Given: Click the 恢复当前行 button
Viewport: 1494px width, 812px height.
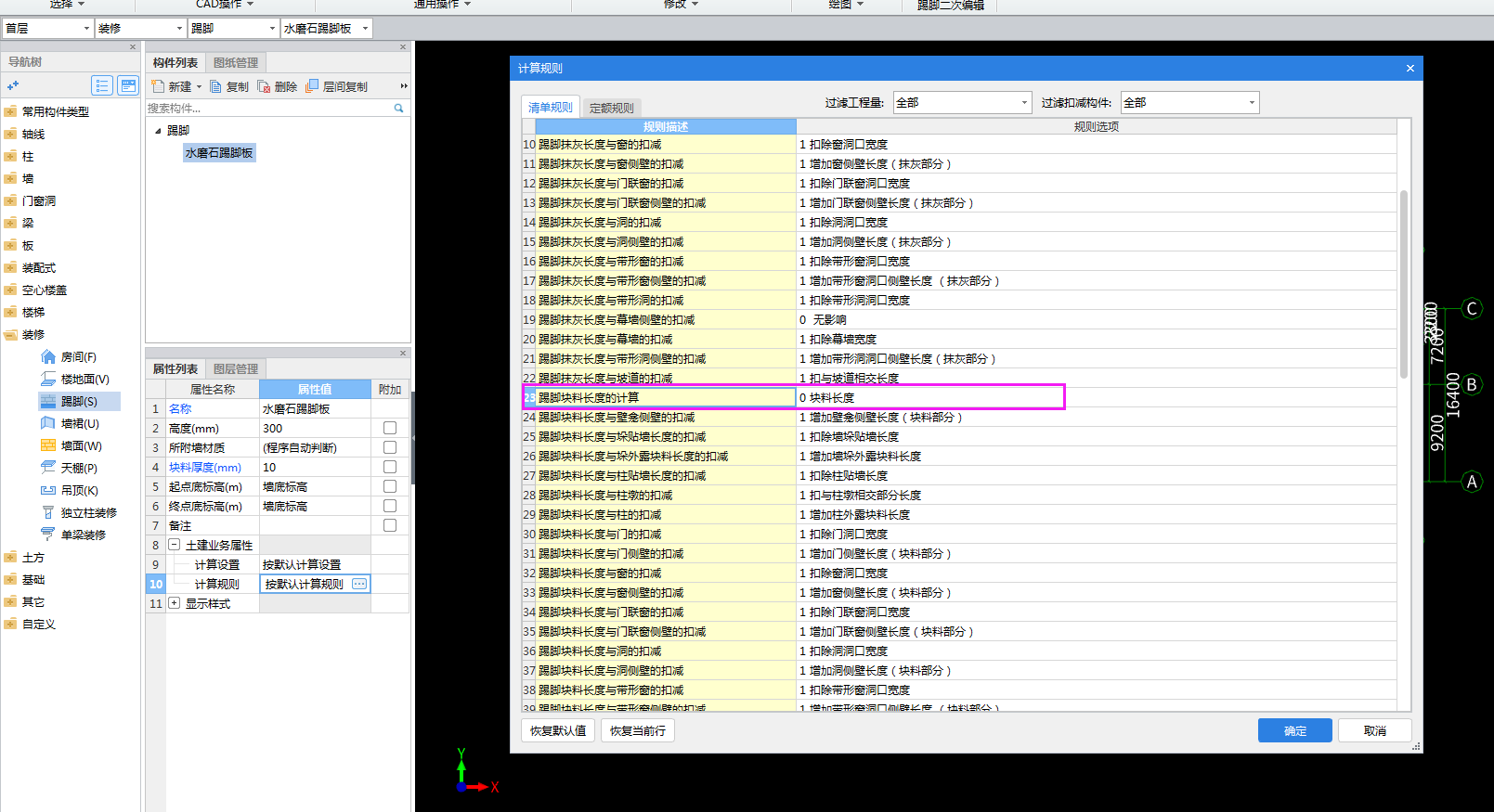Looking at the screenshot, I should [638, 730].
